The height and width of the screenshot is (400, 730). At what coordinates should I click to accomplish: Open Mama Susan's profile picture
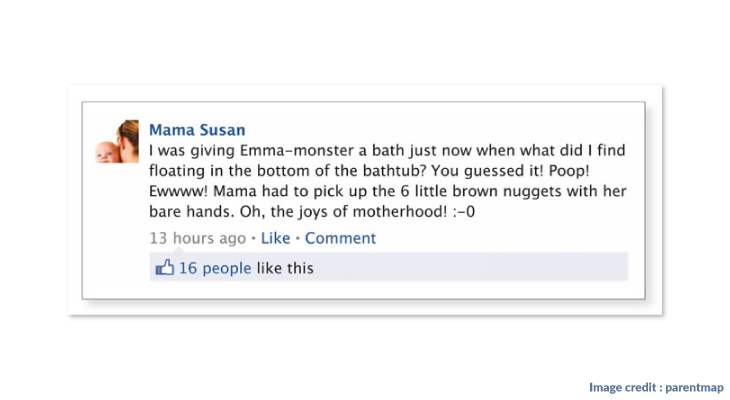[x=118, y=142]
